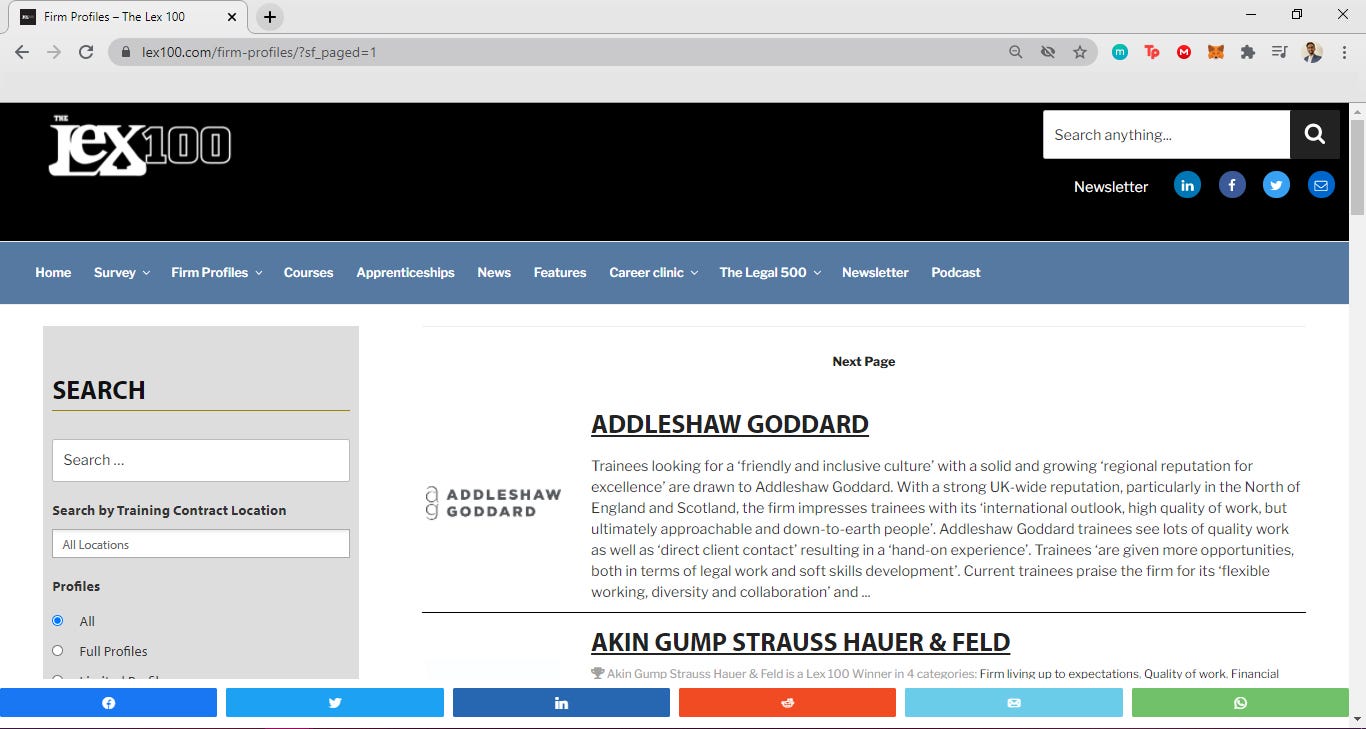This screenshot has height=729, width=1366.
Task: Click the green m extension icon
Action: 1120,52
